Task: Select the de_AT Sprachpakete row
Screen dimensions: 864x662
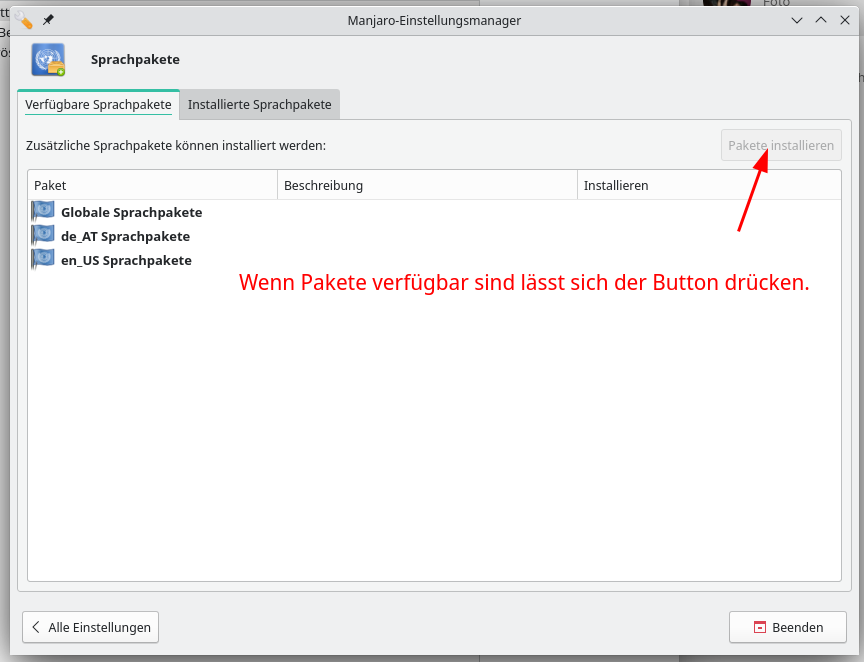Action: [x=434, y=236]
